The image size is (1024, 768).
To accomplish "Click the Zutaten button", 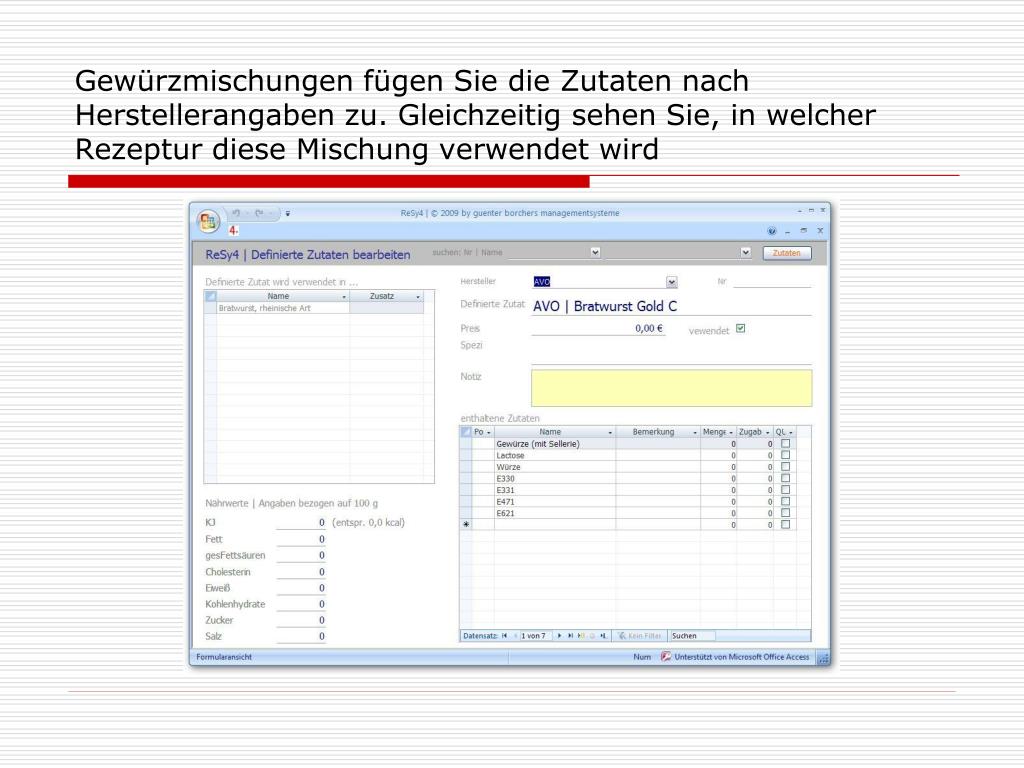I will click(787, 253).
